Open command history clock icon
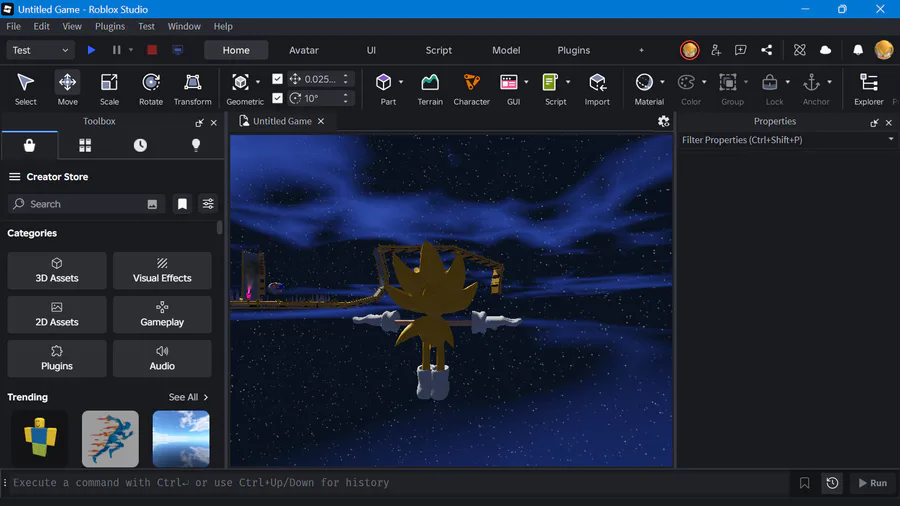900x506 pixels. coord(832,483)
